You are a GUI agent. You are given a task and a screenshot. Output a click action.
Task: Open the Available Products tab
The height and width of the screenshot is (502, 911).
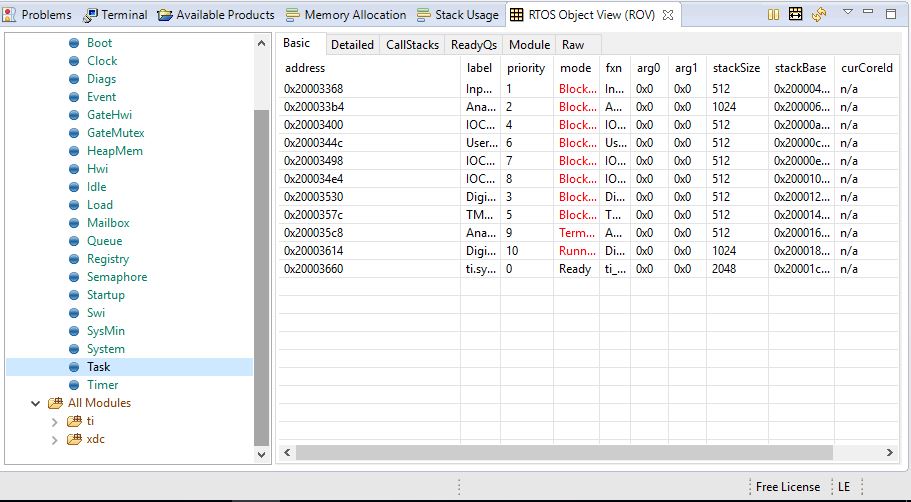tap(216, 15)
